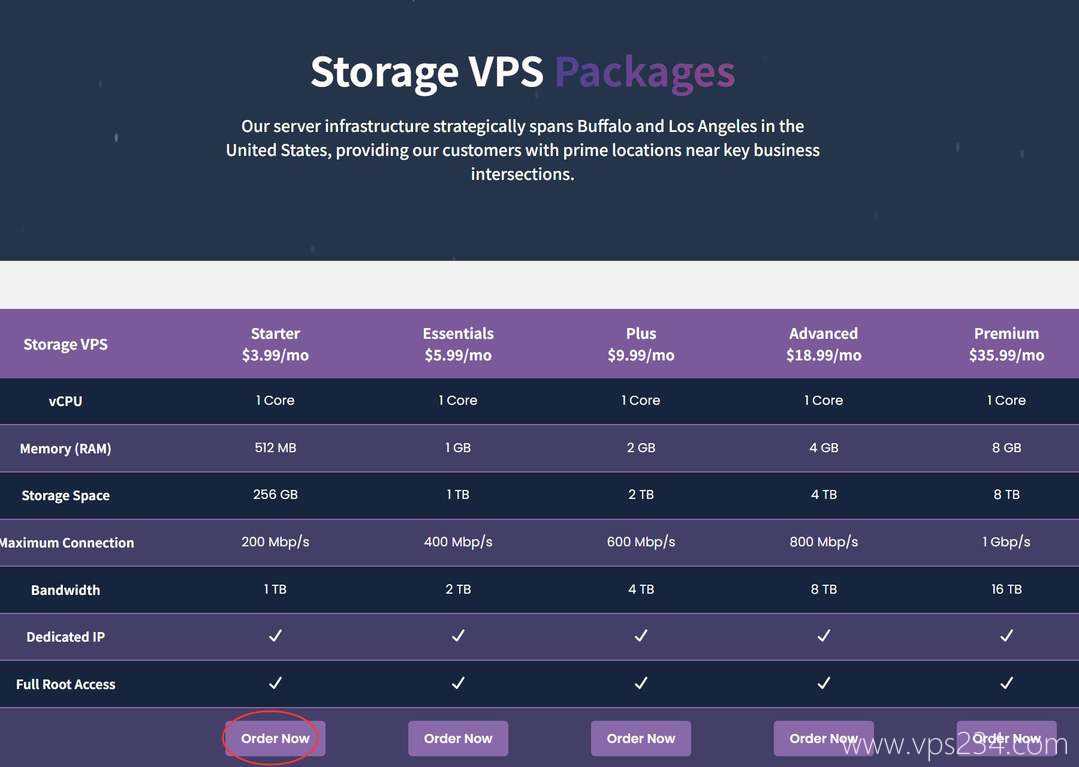
Task: Click the Storage VPS Packages heading
Action: tap(522, 72)
